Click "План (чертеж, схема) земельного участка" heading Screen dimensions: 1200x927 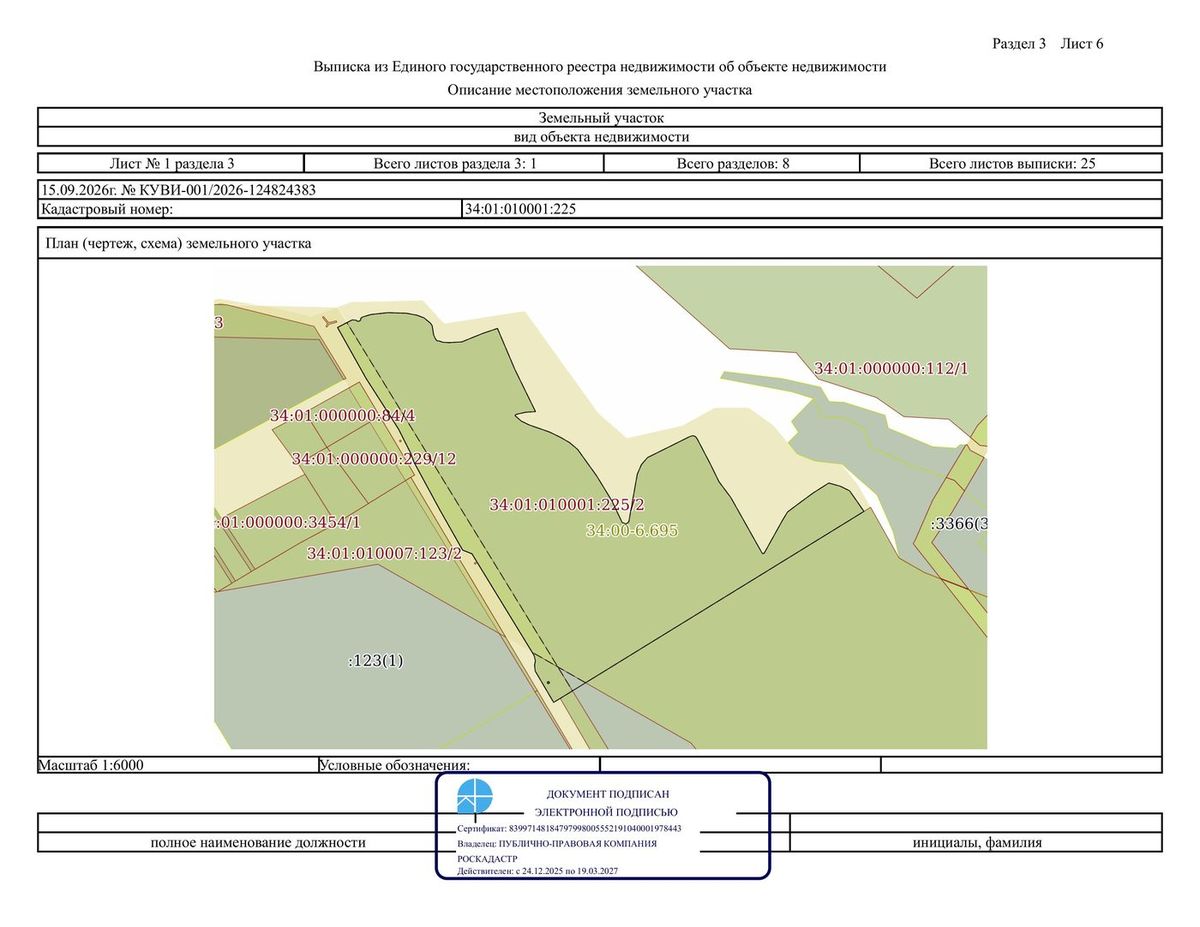coord(179,243)
